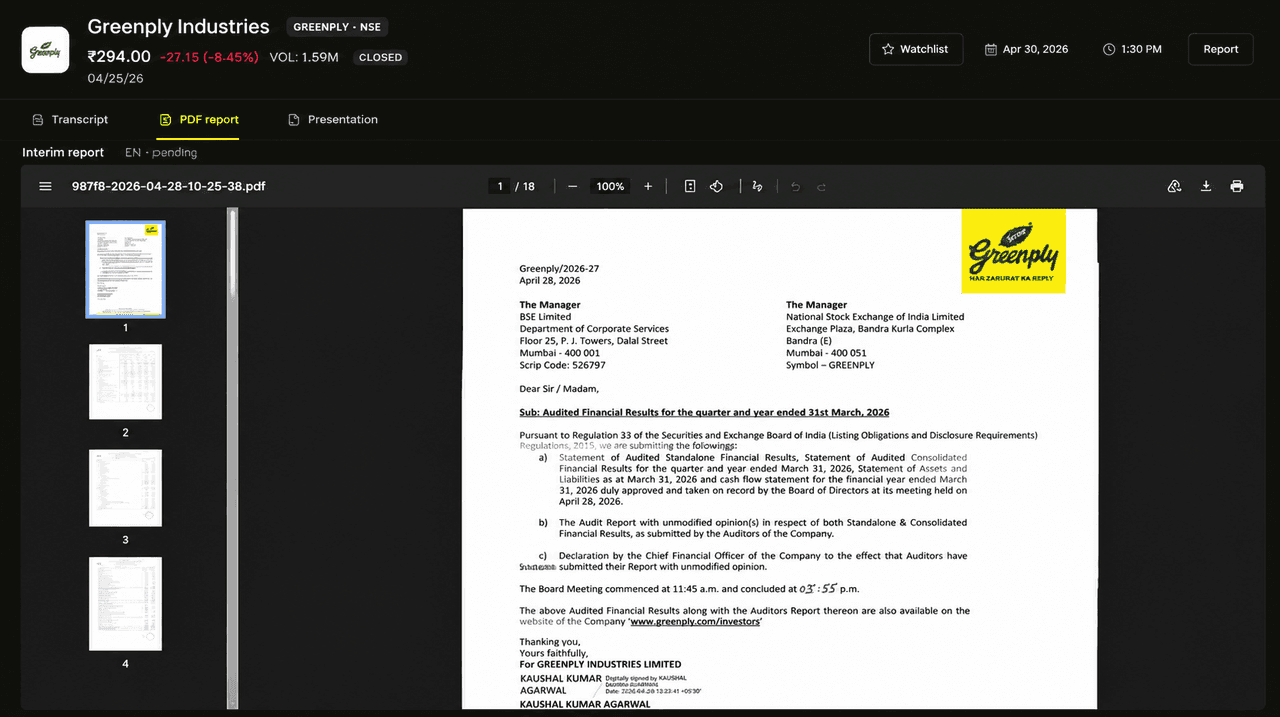Viewport: 1280px width, 717px height.
Task: Switch to the Transcript tab
Action: pos(70,119)
